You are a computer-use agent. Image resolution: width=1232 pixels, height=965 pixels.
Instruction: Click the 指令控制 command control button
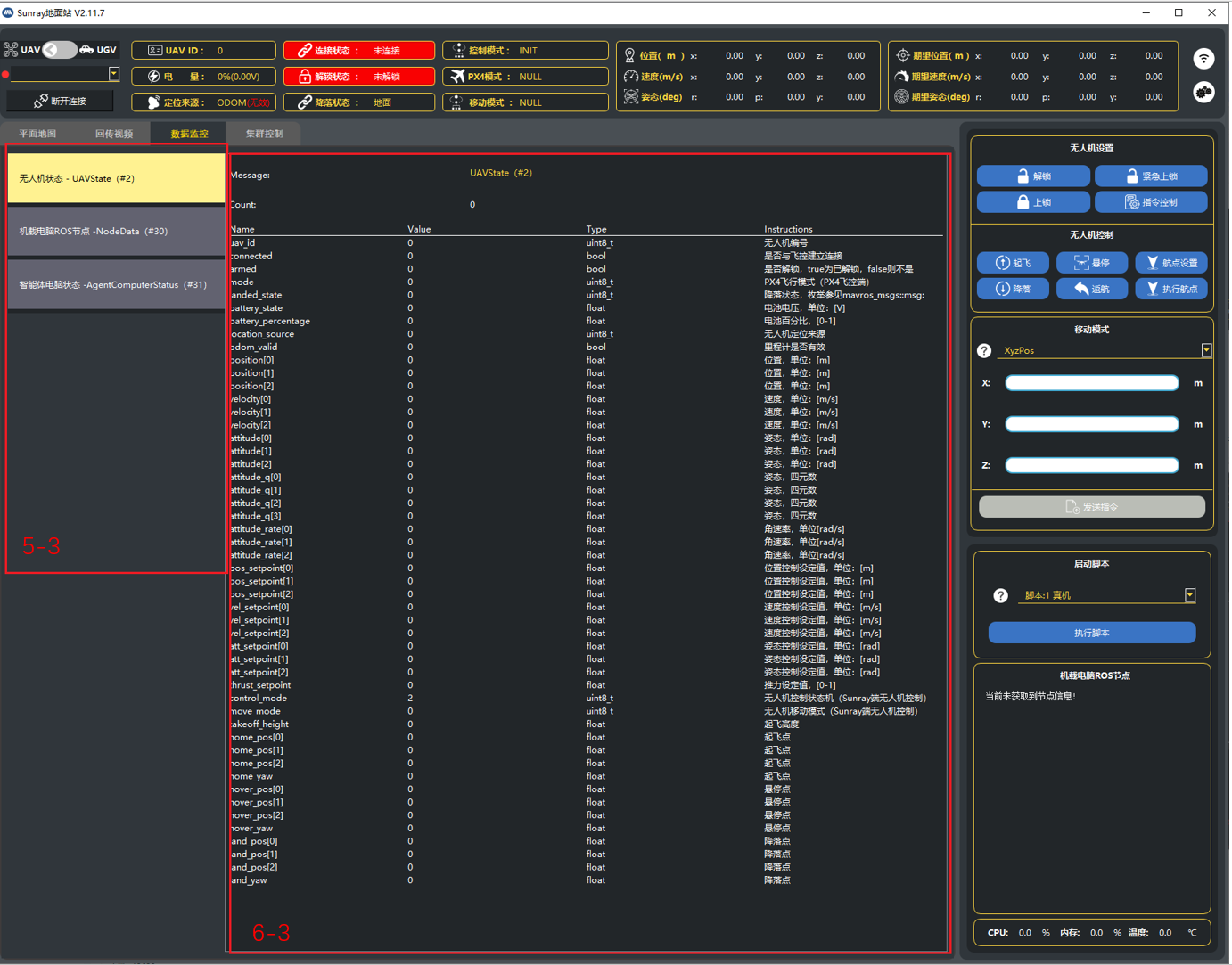tap(1151, 202)
